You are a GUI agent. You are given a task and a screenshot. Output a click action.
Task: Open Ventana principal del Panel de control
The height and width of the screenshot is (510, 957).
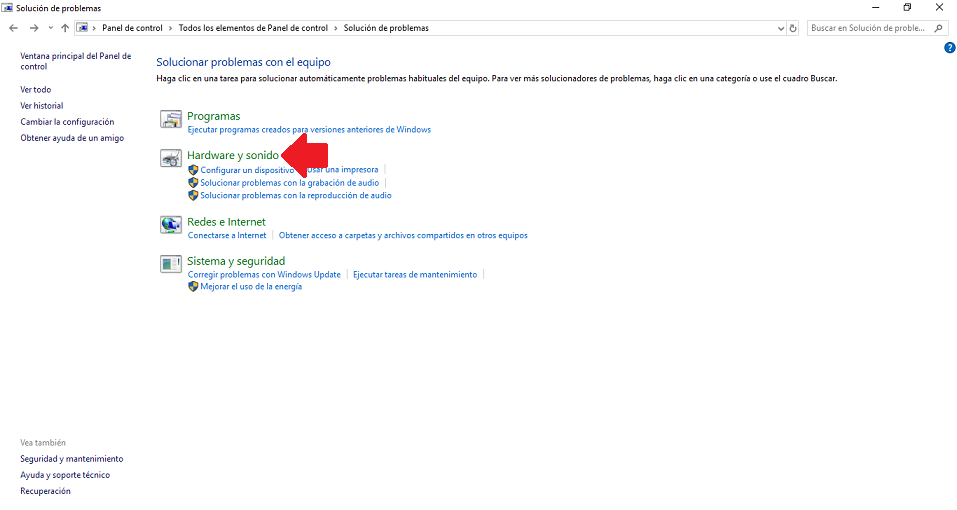pyautogui.click(x=76, y=61)
